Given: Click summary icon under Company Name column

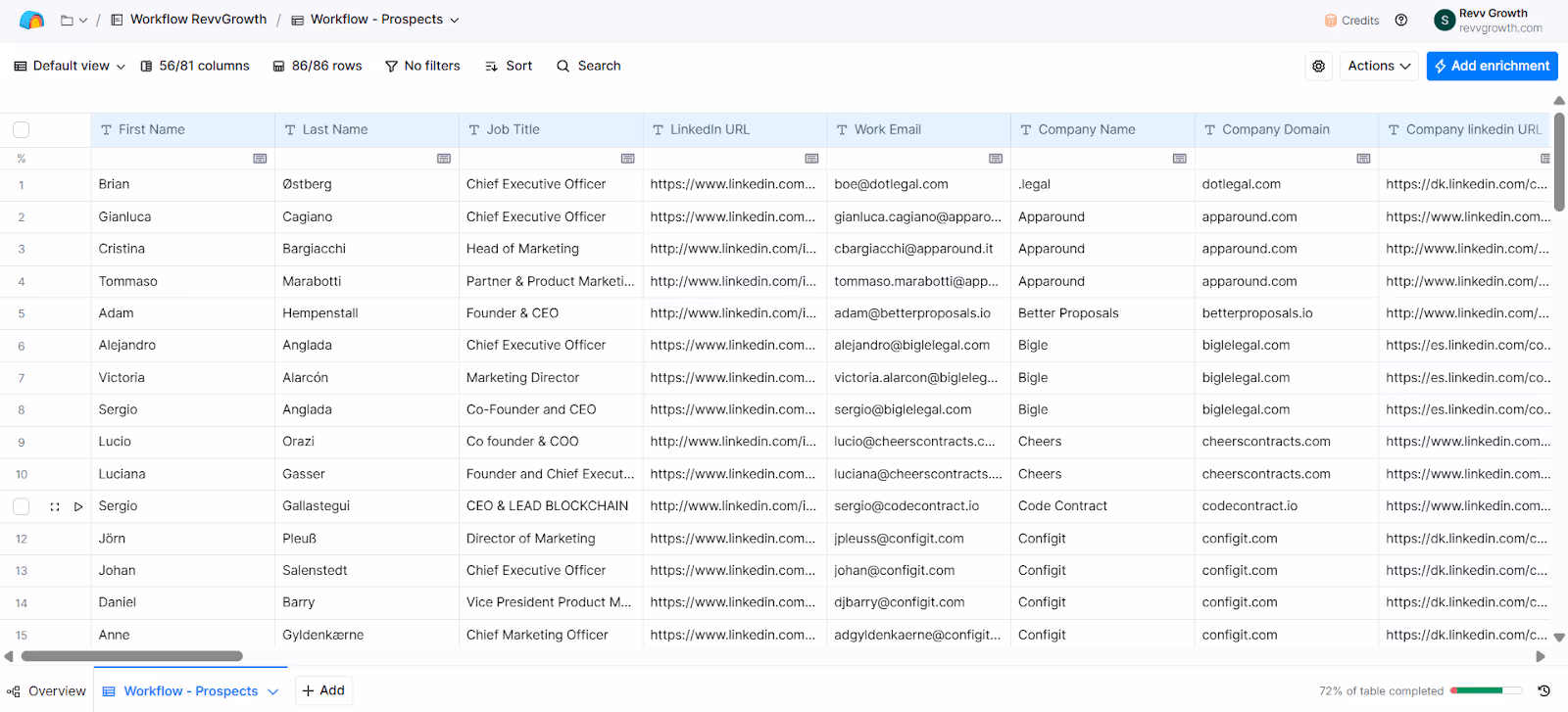Looking at the screenshot, I should (1180, 159).
